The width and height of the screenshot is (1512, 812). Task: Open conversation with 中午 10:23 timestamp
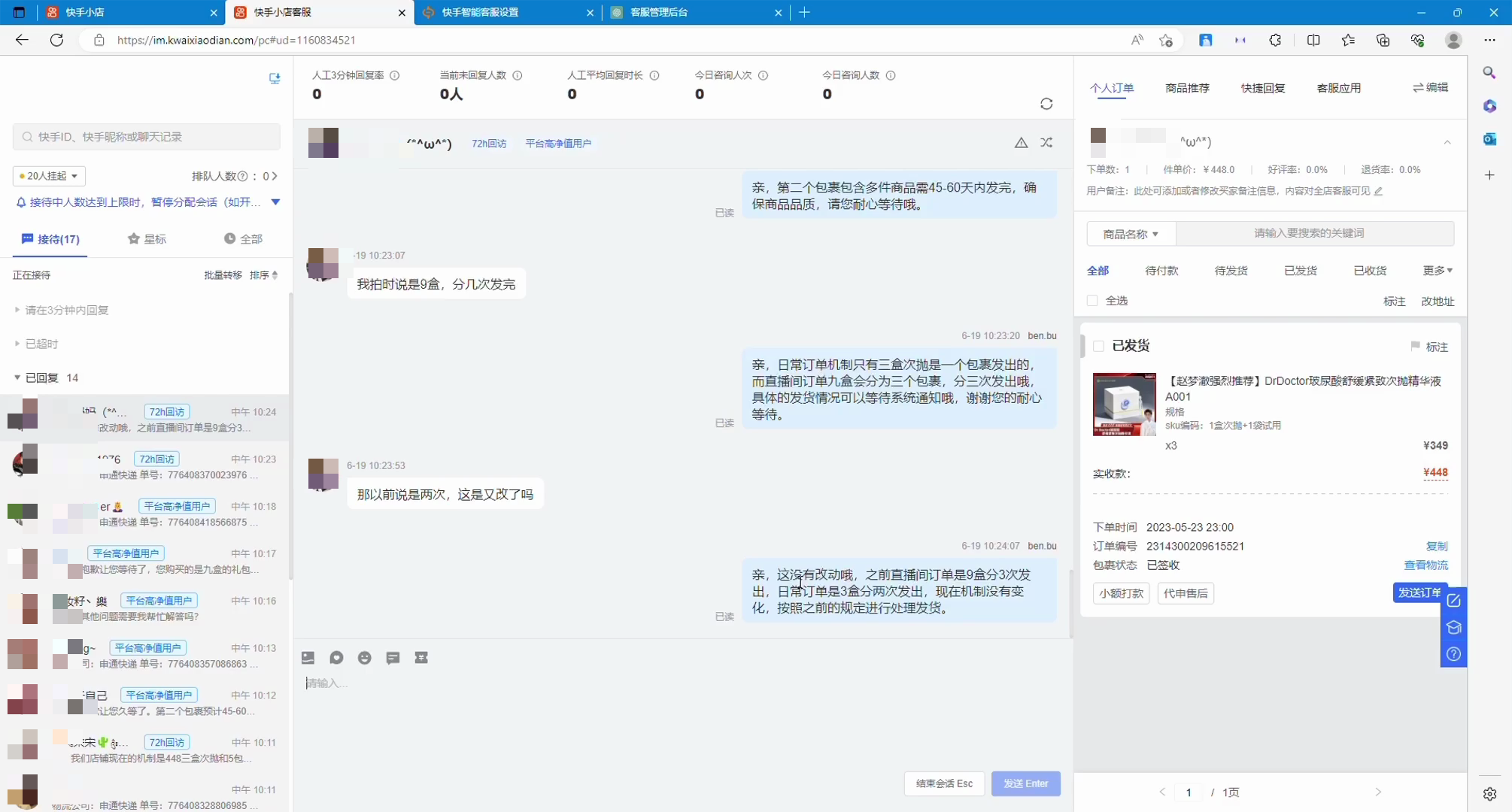(x=144, y=466)
